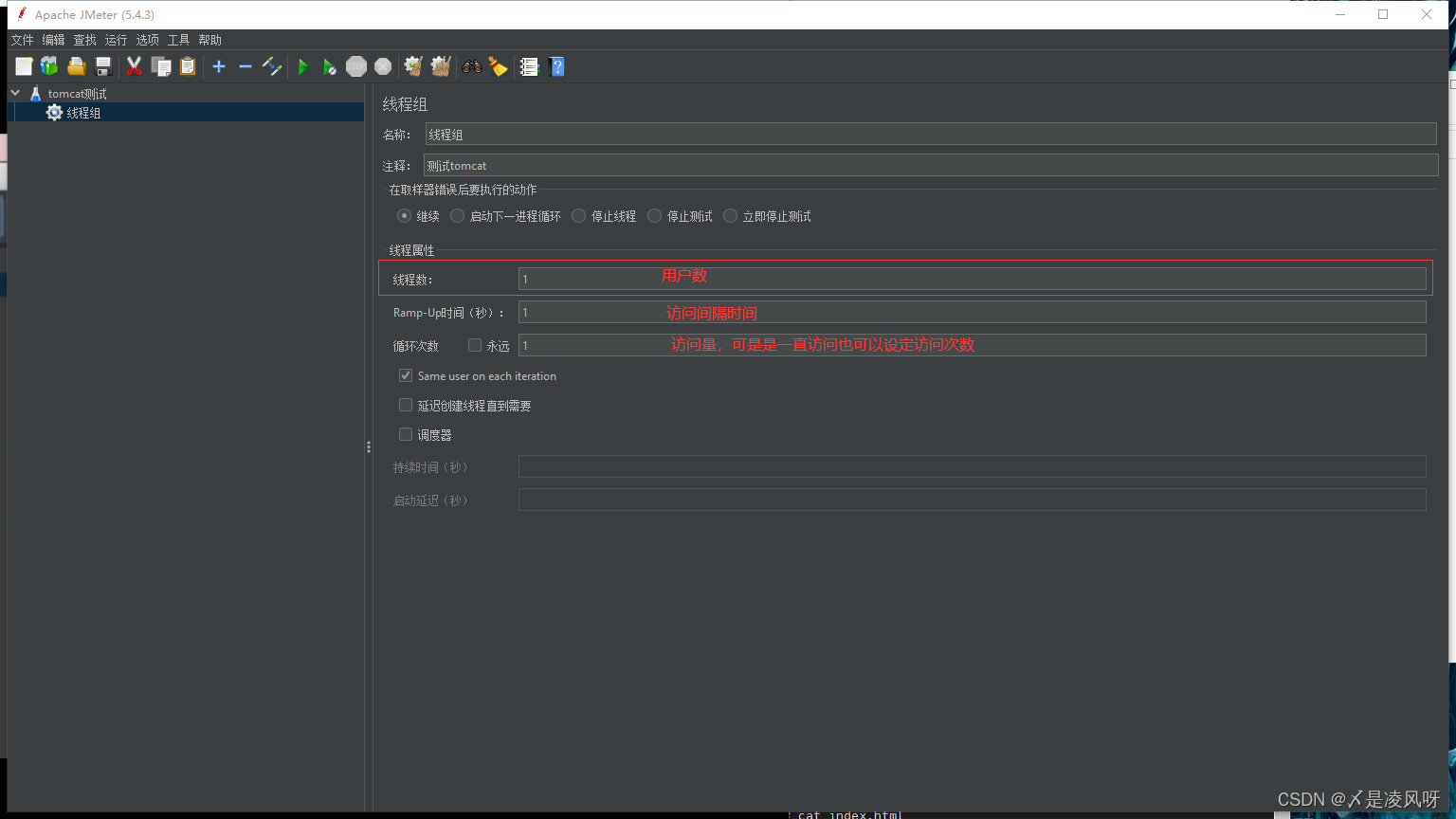Collapse the tomcat测试 tree node
The width and height of the screenshot is (1456, 819).
[x=15, y=93]
